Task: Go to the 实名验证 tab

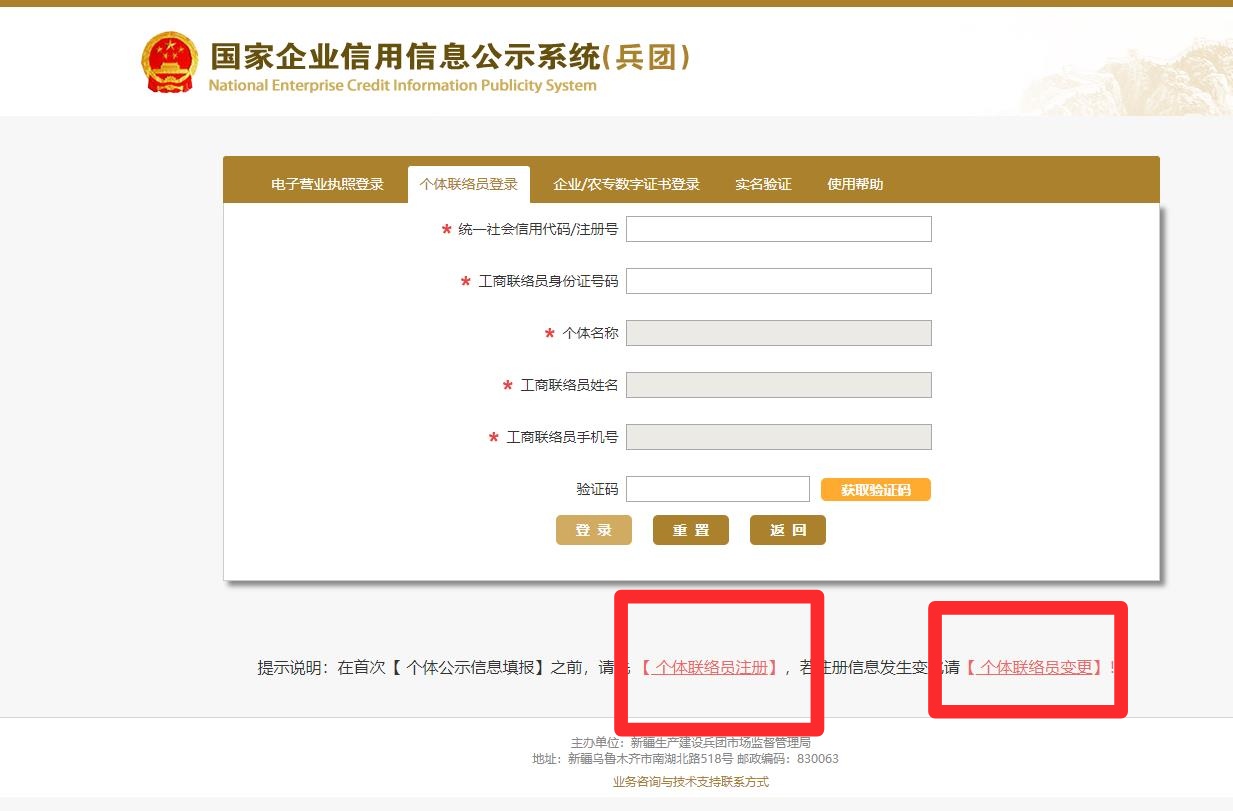Action: tap(763, 184)
